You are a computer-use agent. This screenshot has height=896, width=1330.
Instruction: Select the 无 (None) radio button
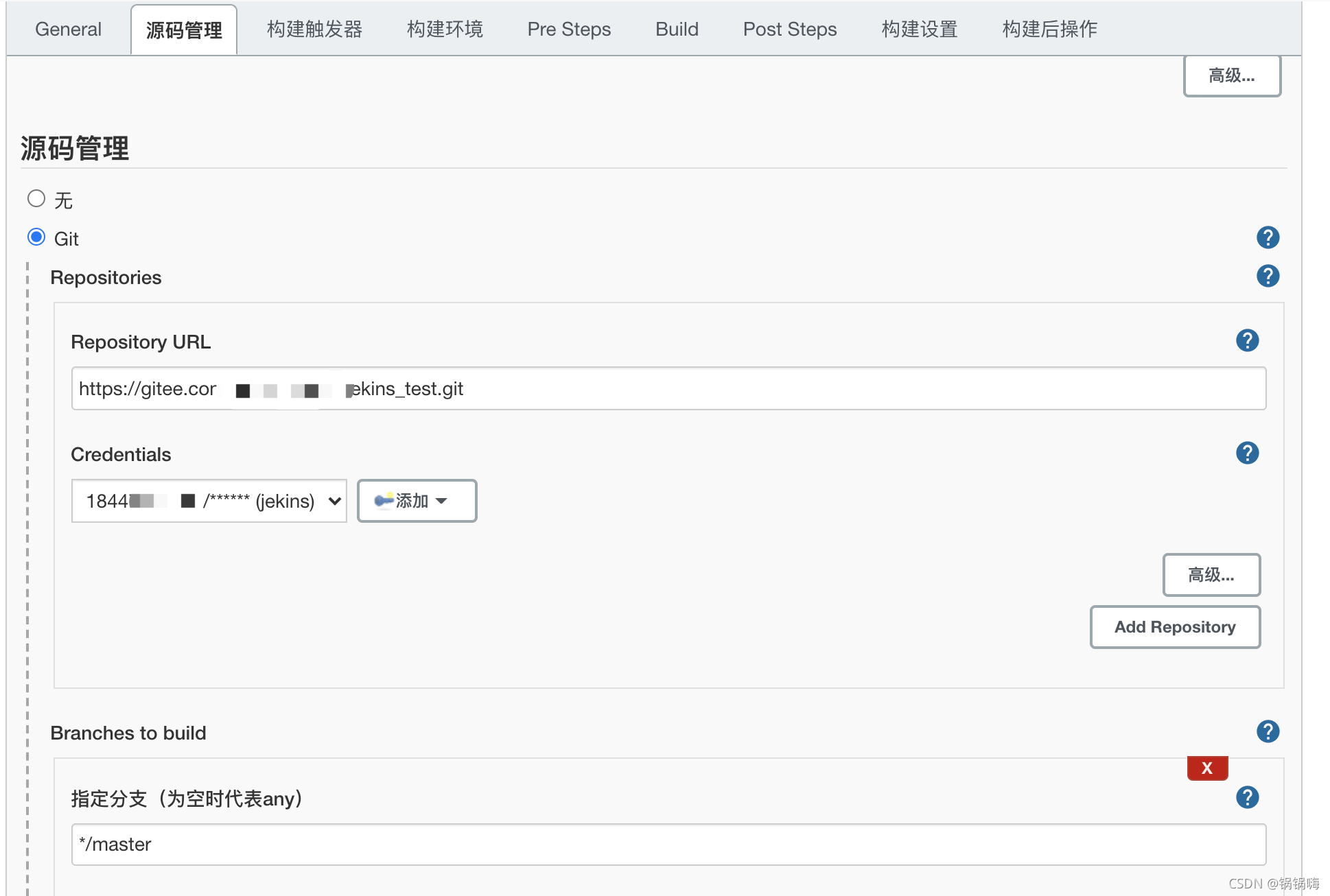(x=36, y=199)
